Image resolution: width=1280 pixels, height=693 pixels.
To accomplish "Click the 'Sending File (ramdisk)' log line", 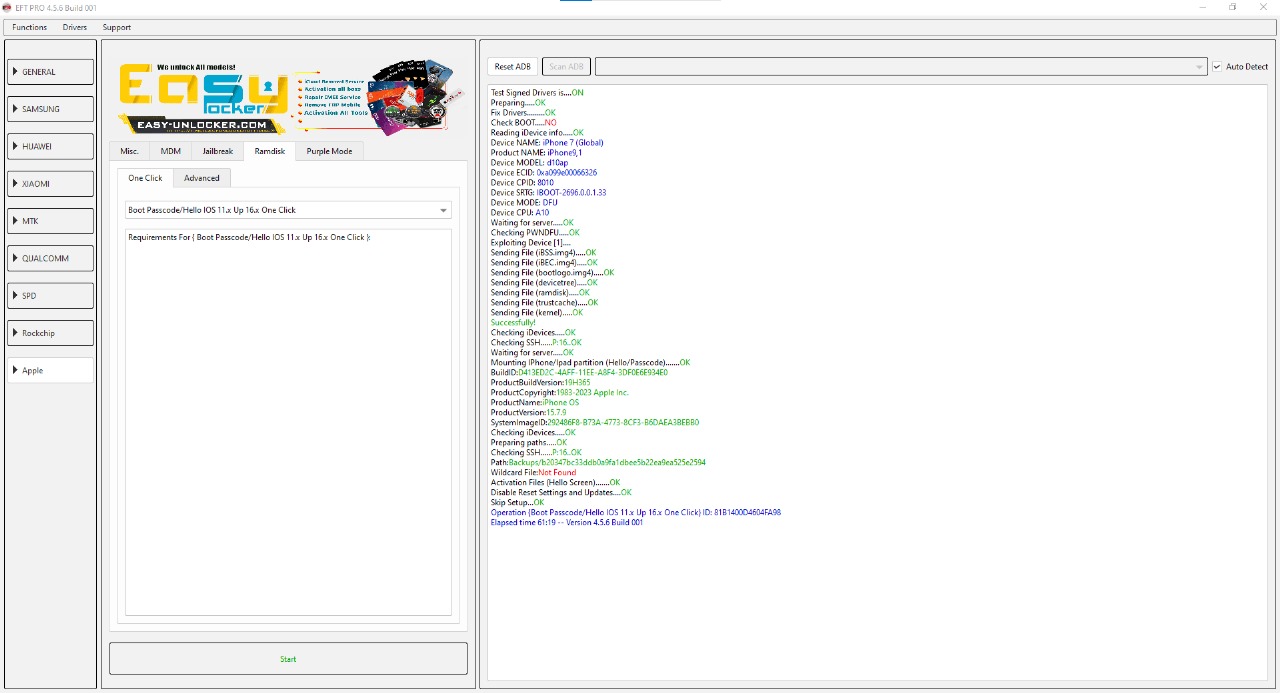I will point(540,293).
